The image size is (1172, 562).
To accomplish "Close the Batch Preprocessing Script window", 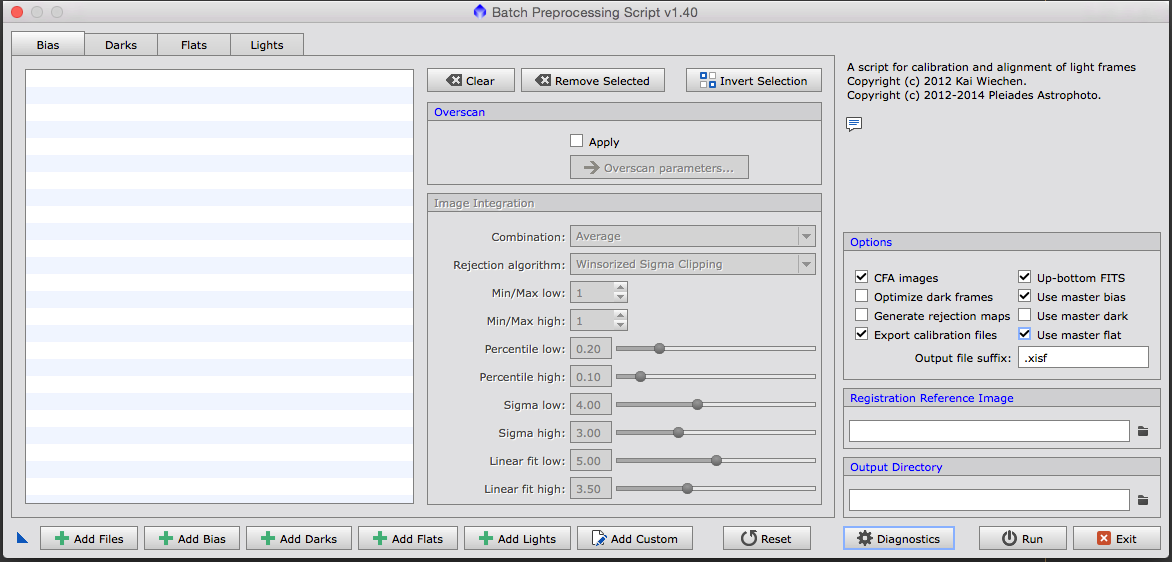I will pyautogui.click(x=18, y=12).
